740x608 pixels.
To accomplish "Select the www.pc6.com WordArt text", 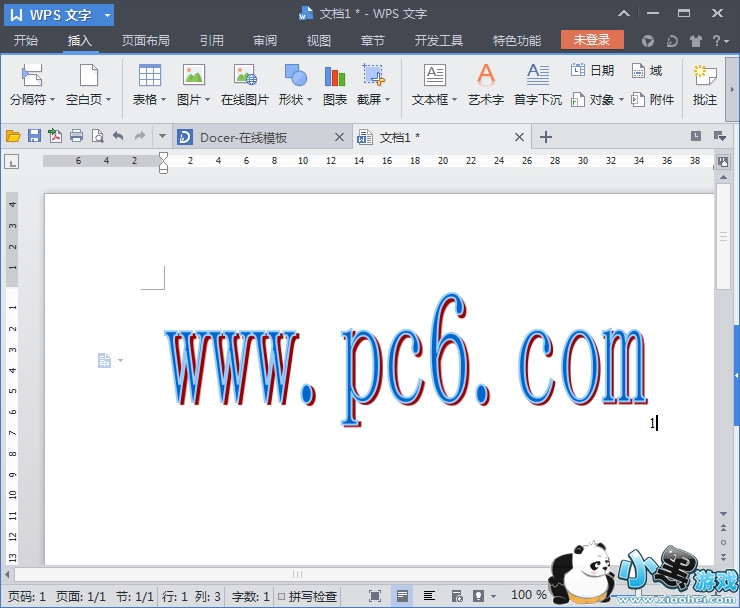I will [406, 359].
